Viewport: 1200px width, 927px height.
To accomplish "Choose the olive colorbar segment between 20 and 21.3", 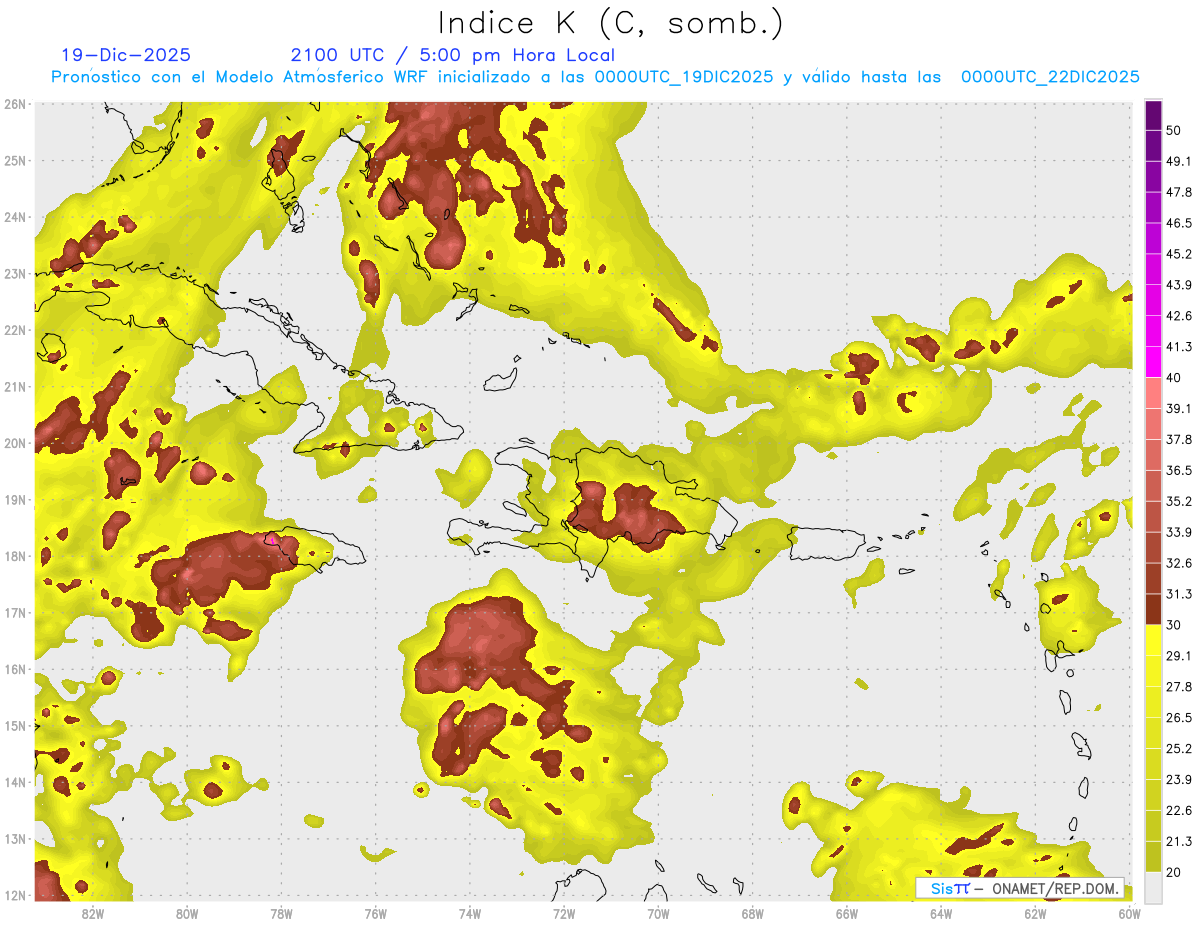I will pyautogui.click(x=1153, y=857).
